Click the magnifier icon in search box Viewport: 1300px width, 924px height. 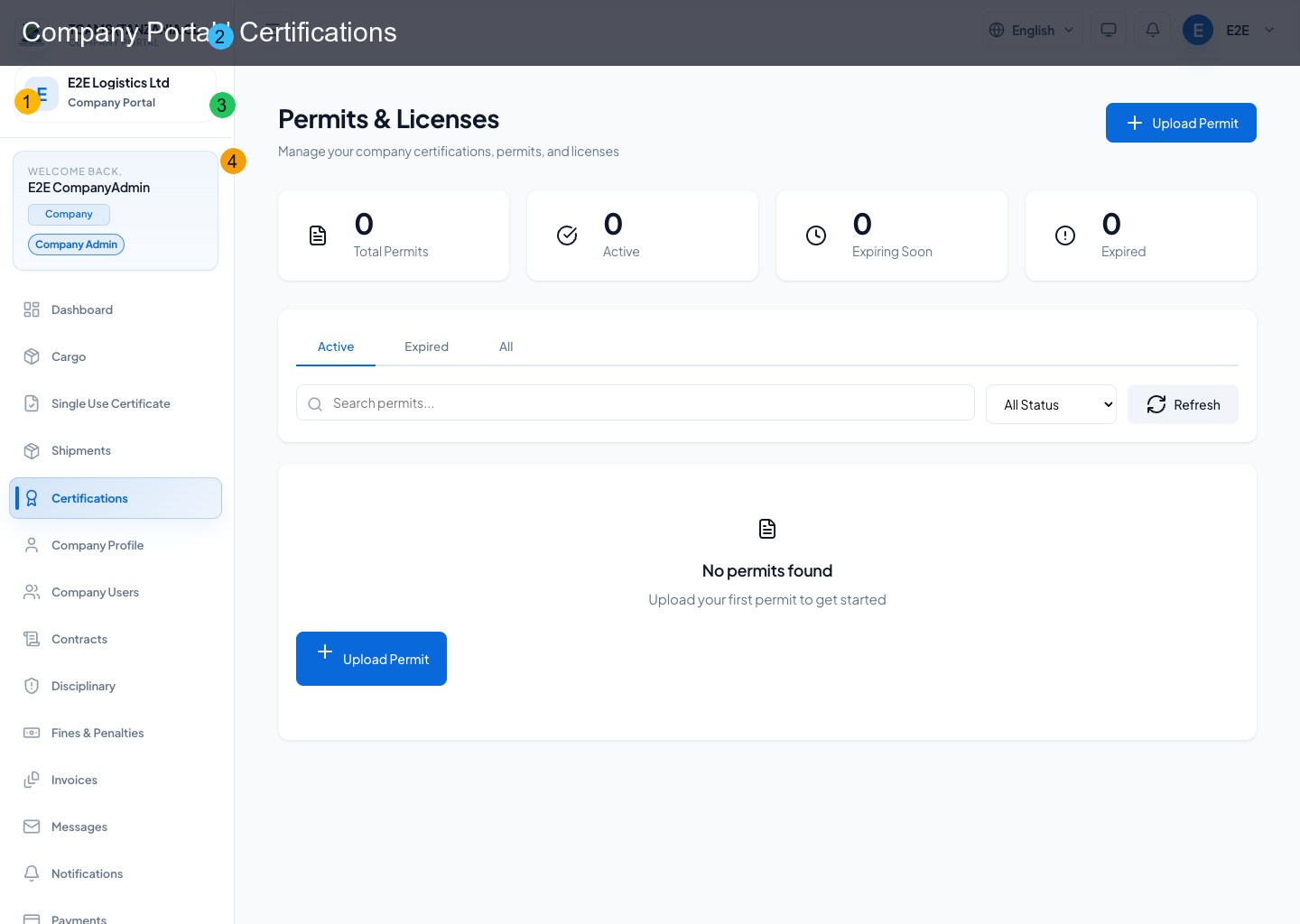(315, 404)
